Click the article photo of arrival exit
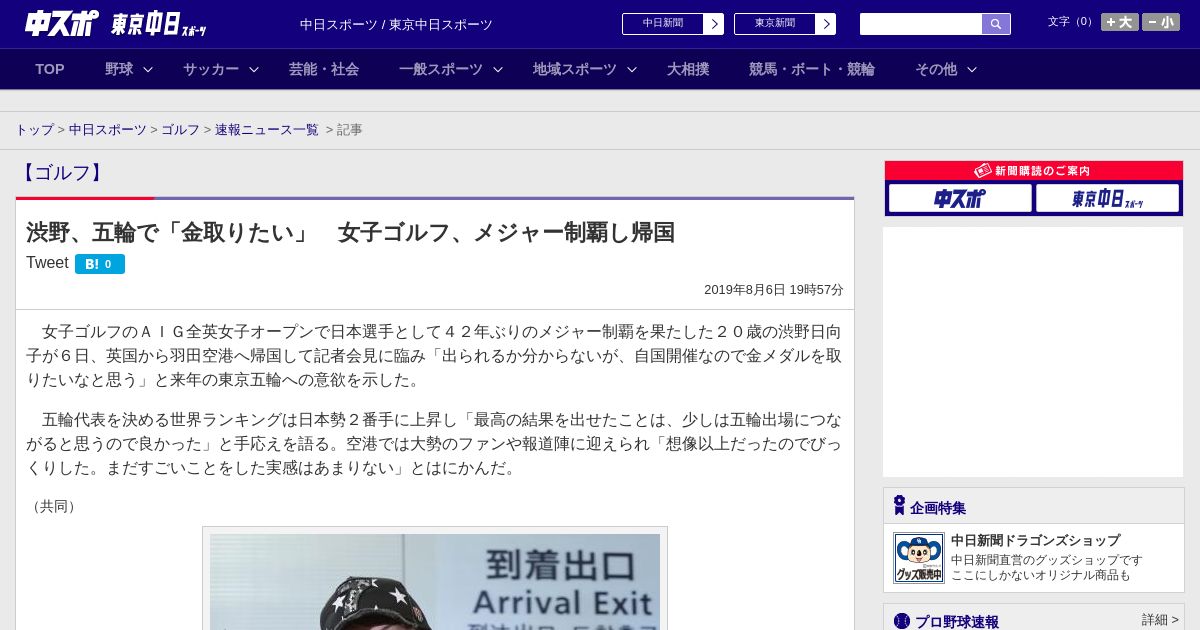 [x=435, y=582]
